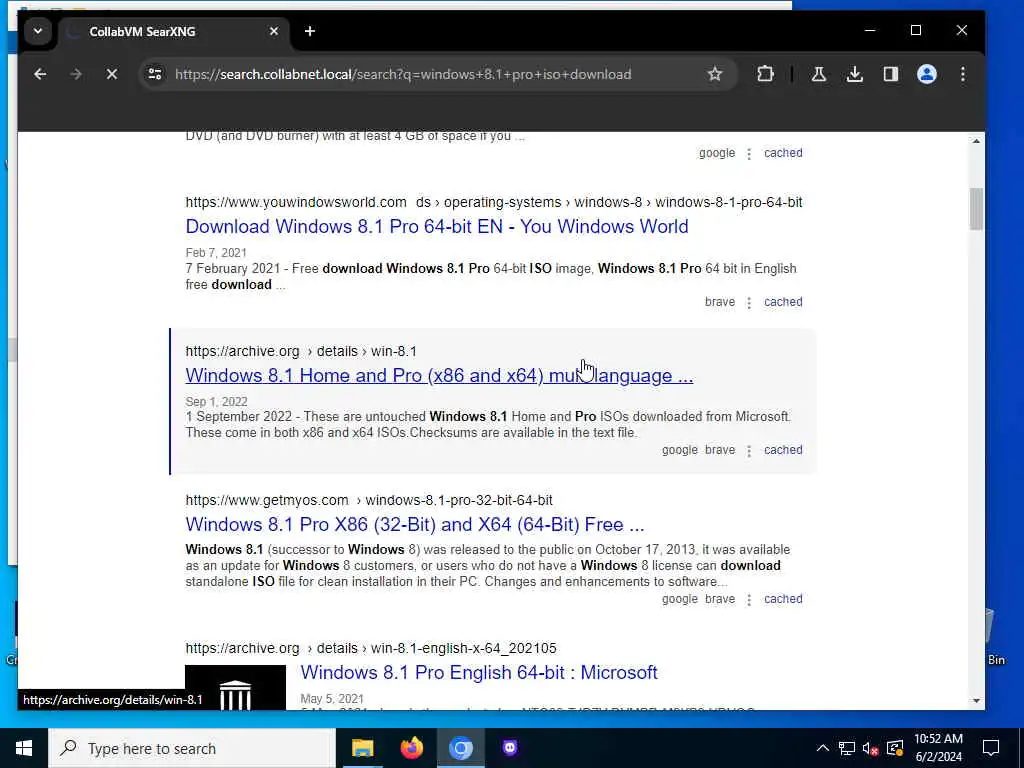Click brave engine link on archive.org win-8.1 result
The height and width of the screenshot is (768, 1024).
tap(720, 450)
